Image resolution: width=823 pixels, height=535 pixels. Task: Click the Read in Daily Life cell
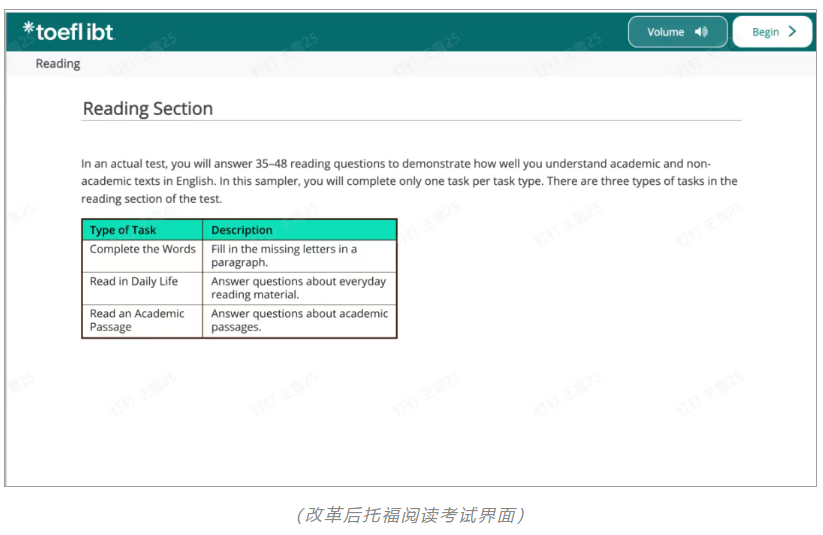click(x=134, y=281)
